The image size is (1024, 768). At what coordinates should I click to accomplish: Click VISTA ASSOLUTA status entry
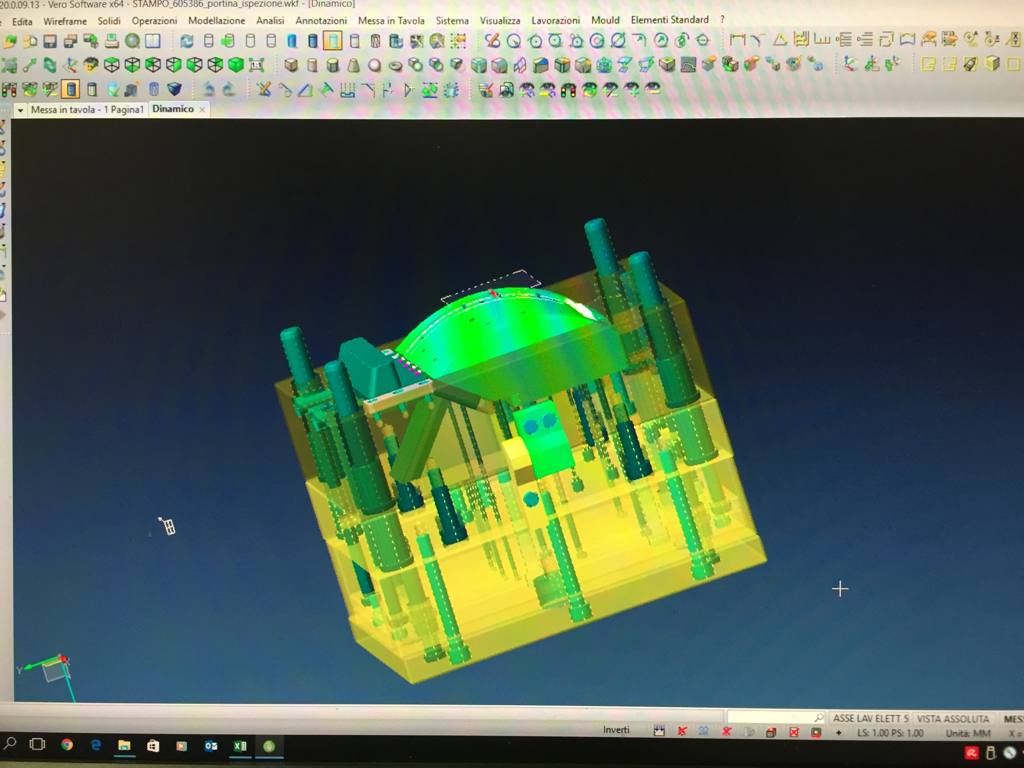[x=953, y=718]
